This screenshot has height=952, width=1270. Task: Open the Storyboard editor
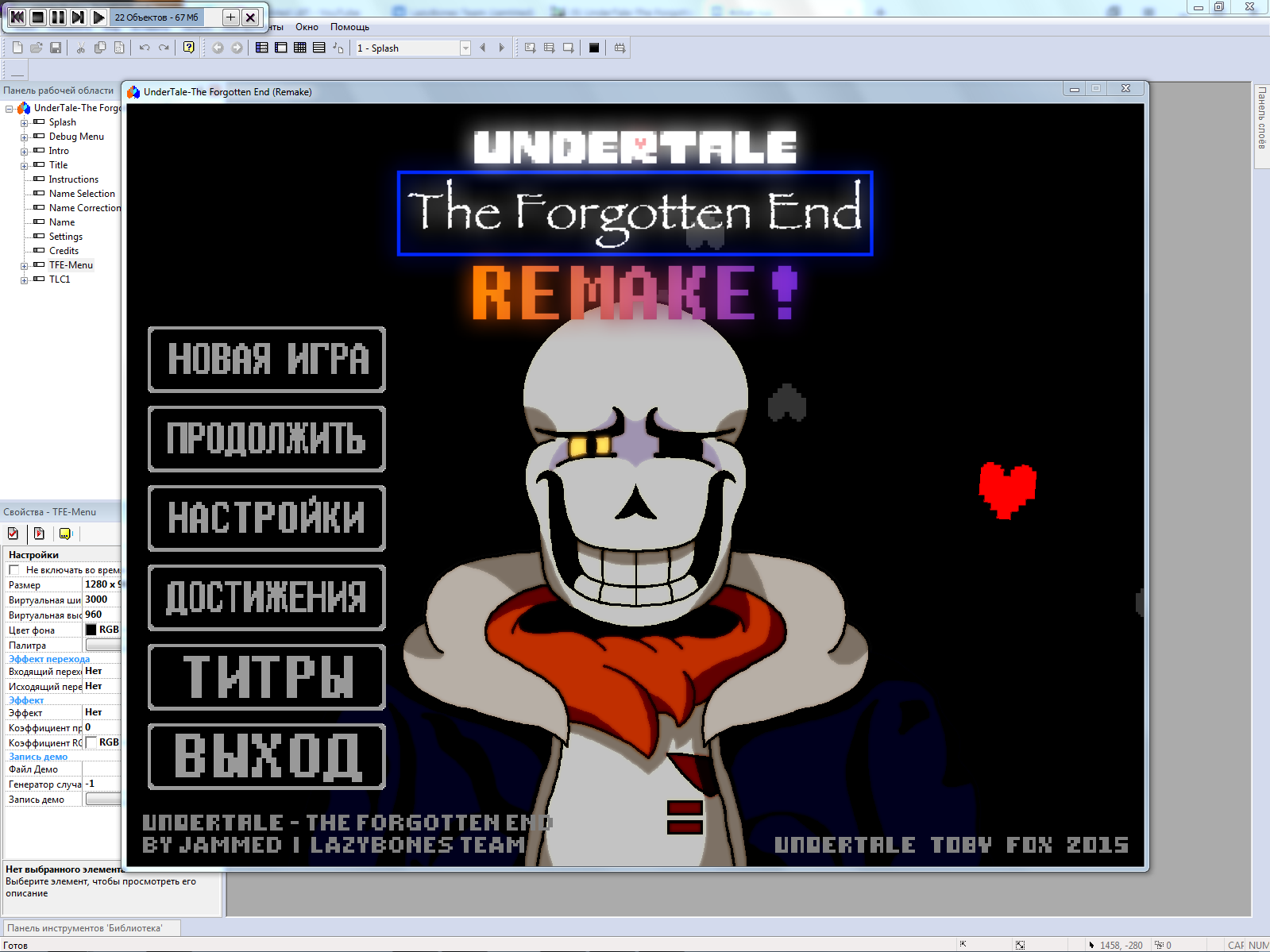262,48
